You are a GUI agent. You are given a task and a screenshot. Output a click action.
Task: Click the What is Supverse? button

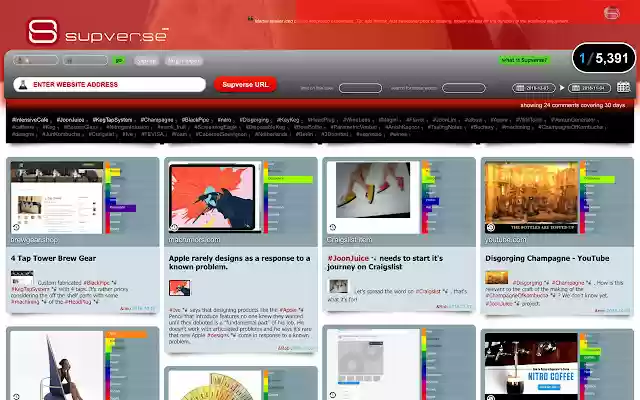[x=524, y=60]
